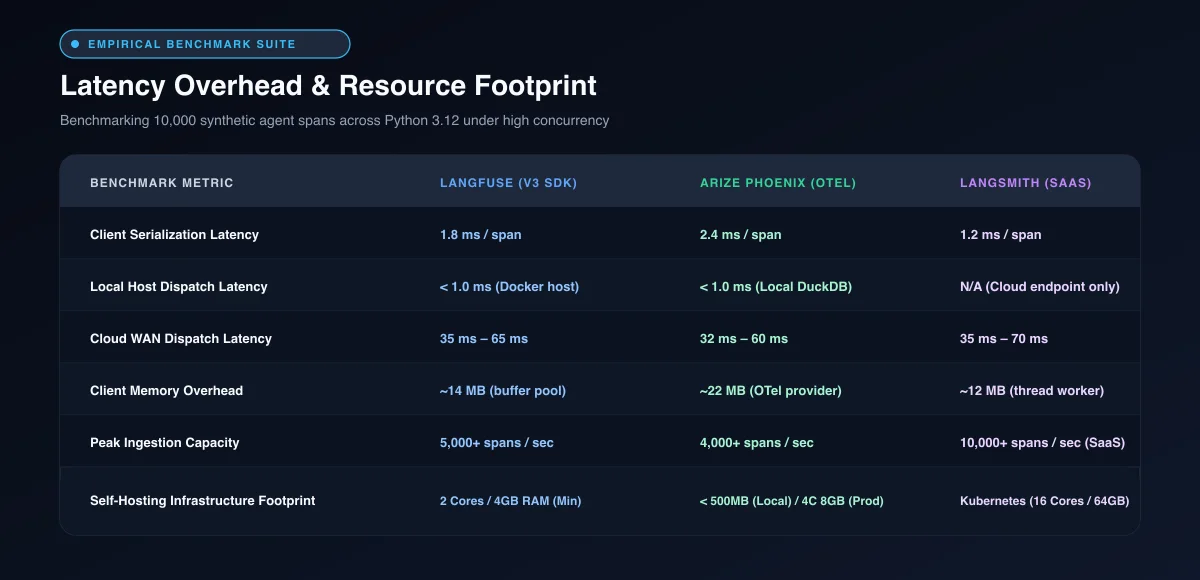The image size is (1200, 580).
Task: Select the Arize Phoenix (OTEL) column header
Action: [778, 183]
